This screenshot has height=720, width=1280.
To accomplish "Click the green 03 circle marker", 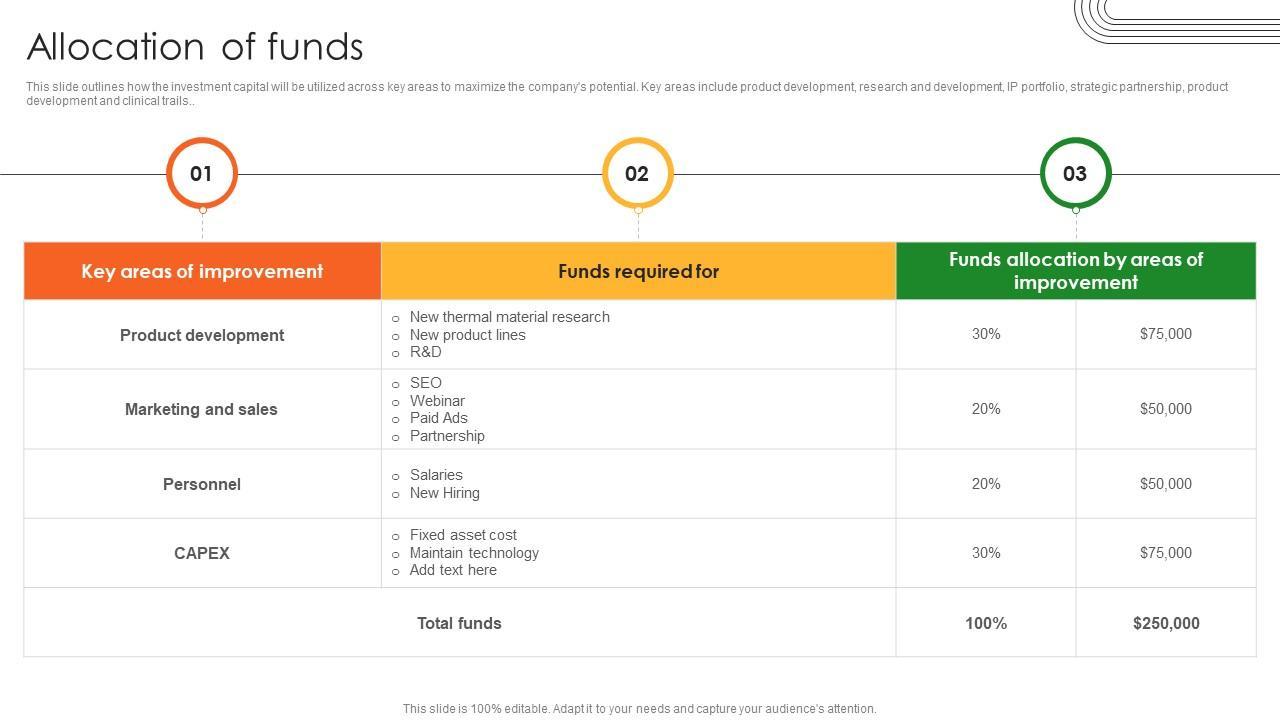I will click(1075, 173).
